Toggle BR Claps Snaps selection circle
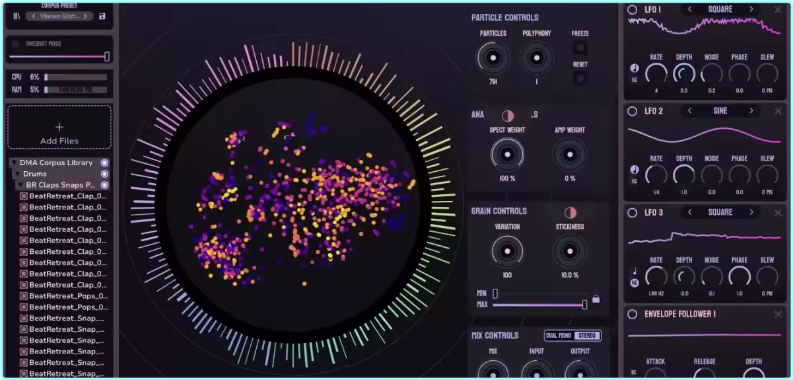Viewport: 793px width, 380px height. (104, 185)
